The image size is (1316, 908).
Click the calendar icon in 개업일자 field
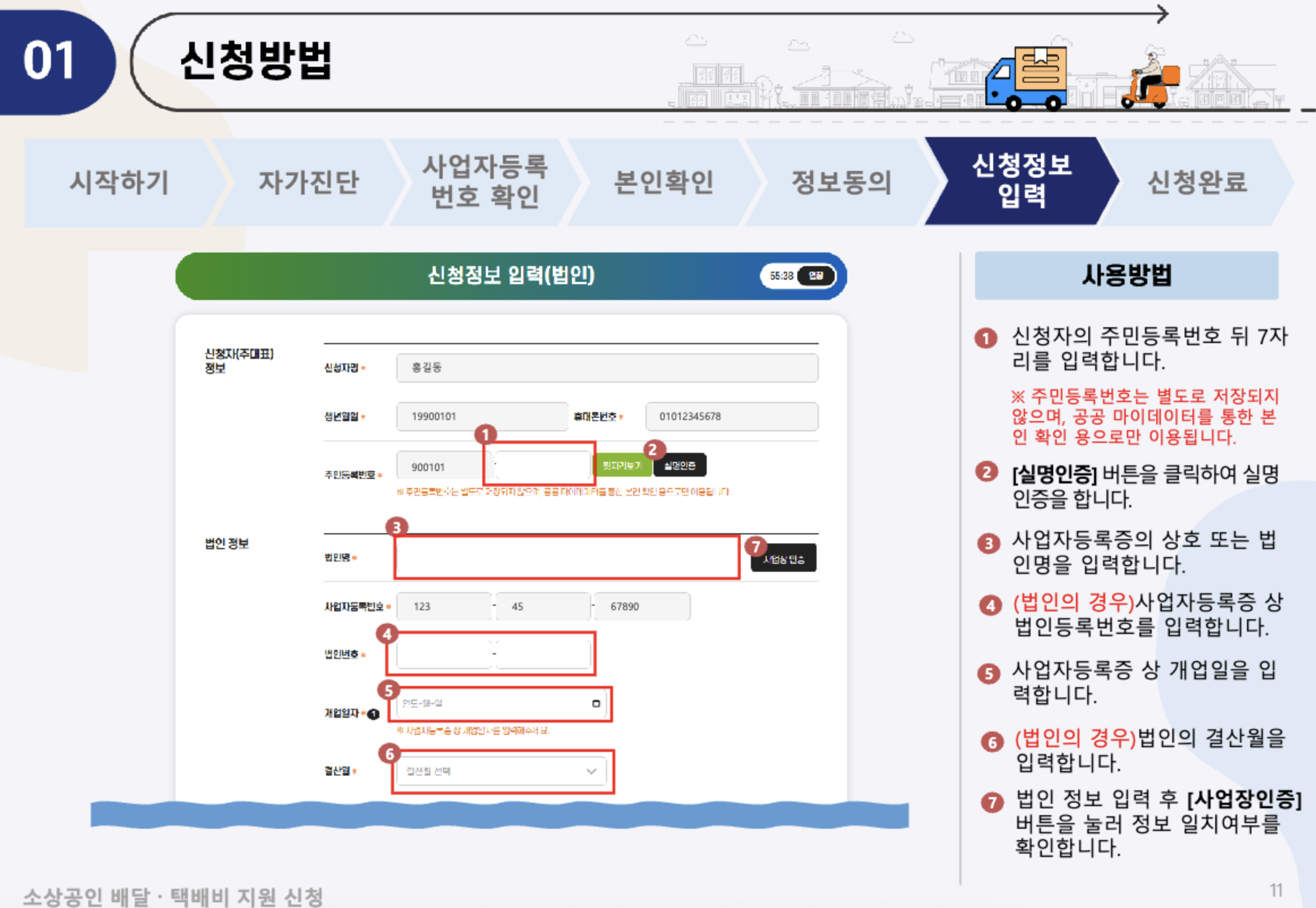point(596,704)
